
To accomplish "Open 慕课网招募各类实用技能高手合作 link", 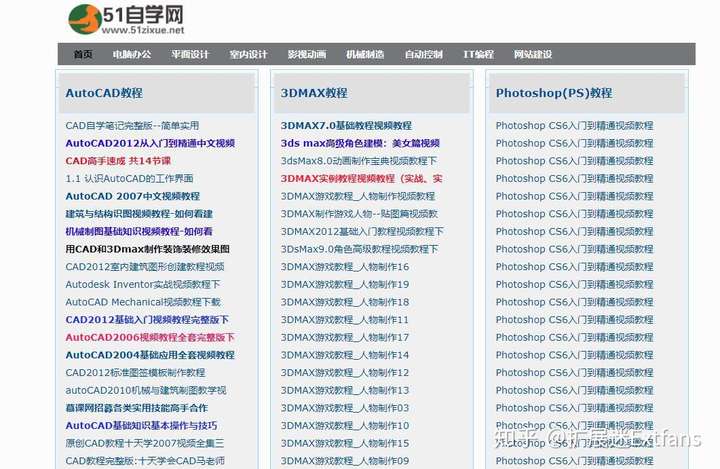I will [x=136, y=408].
